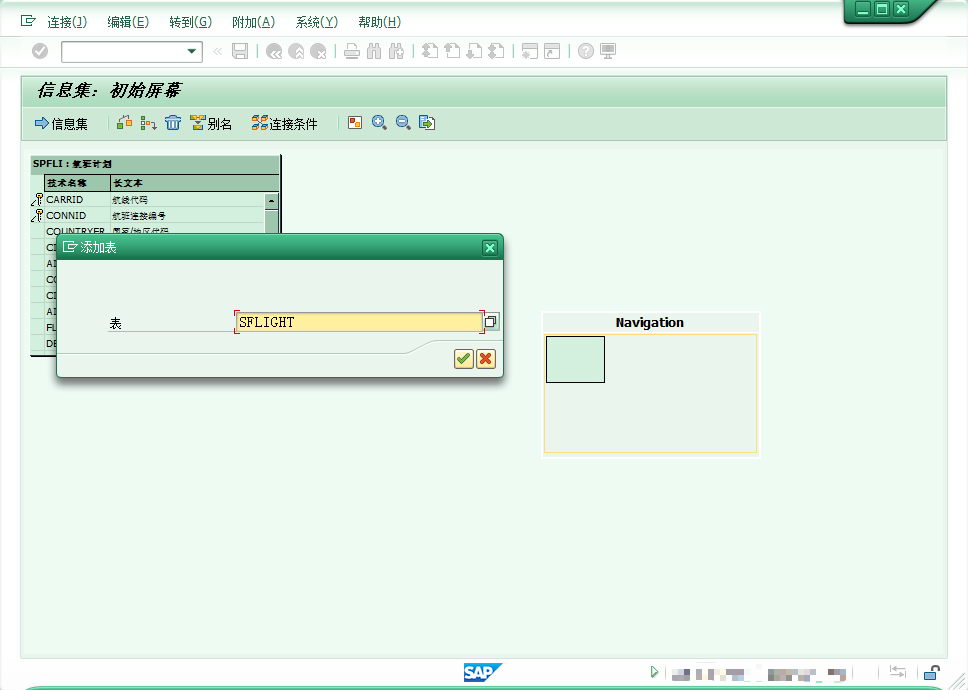Screen dimensions: 968x690
Task: Click the Back round arrow icon
Action: [274, 51]
